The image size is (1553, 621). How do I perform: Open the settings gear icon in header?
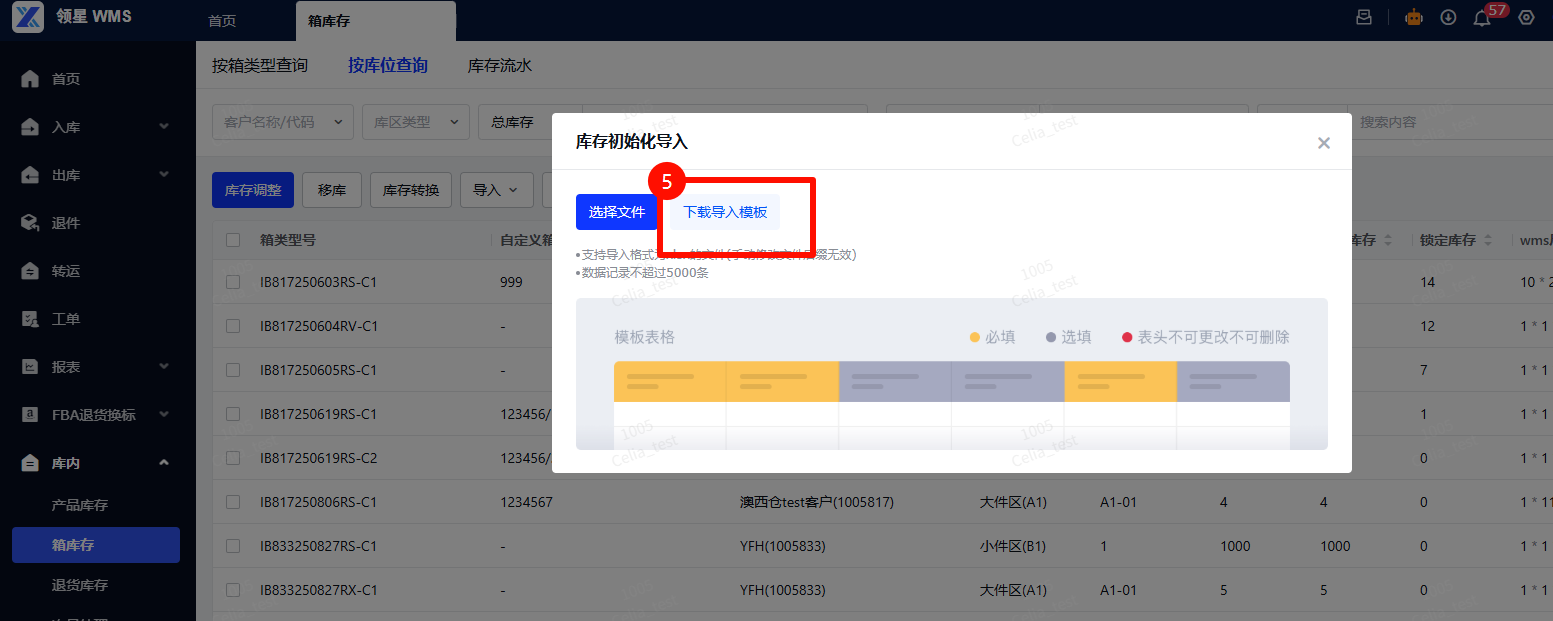tap(1526, 17)
